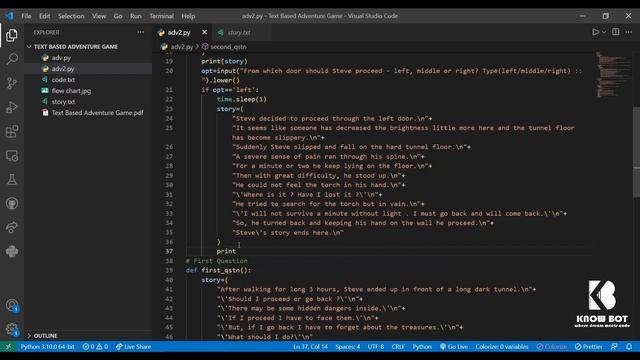Open the Go menu
The width and height of the screenshot is (640, 360).
118,16
